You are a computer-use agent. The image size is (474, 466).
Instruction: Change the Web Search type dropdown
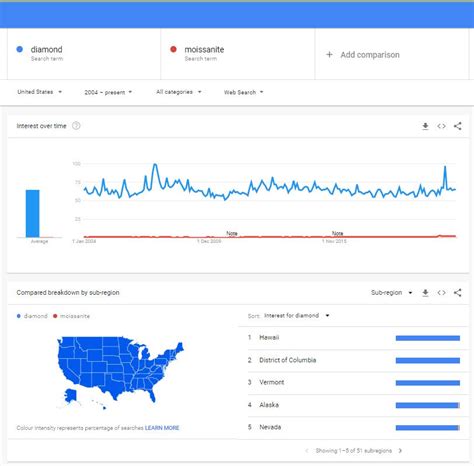pos(243,92)
